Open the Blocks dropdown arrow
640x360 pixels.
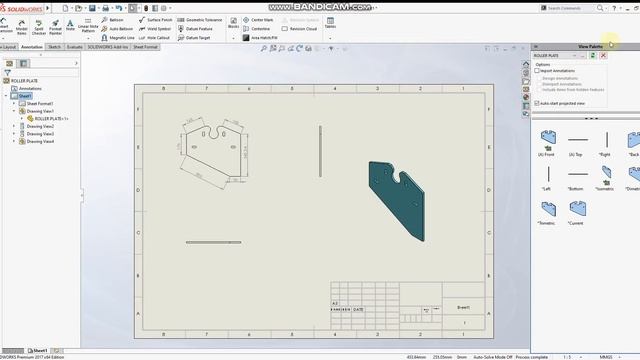233,38
